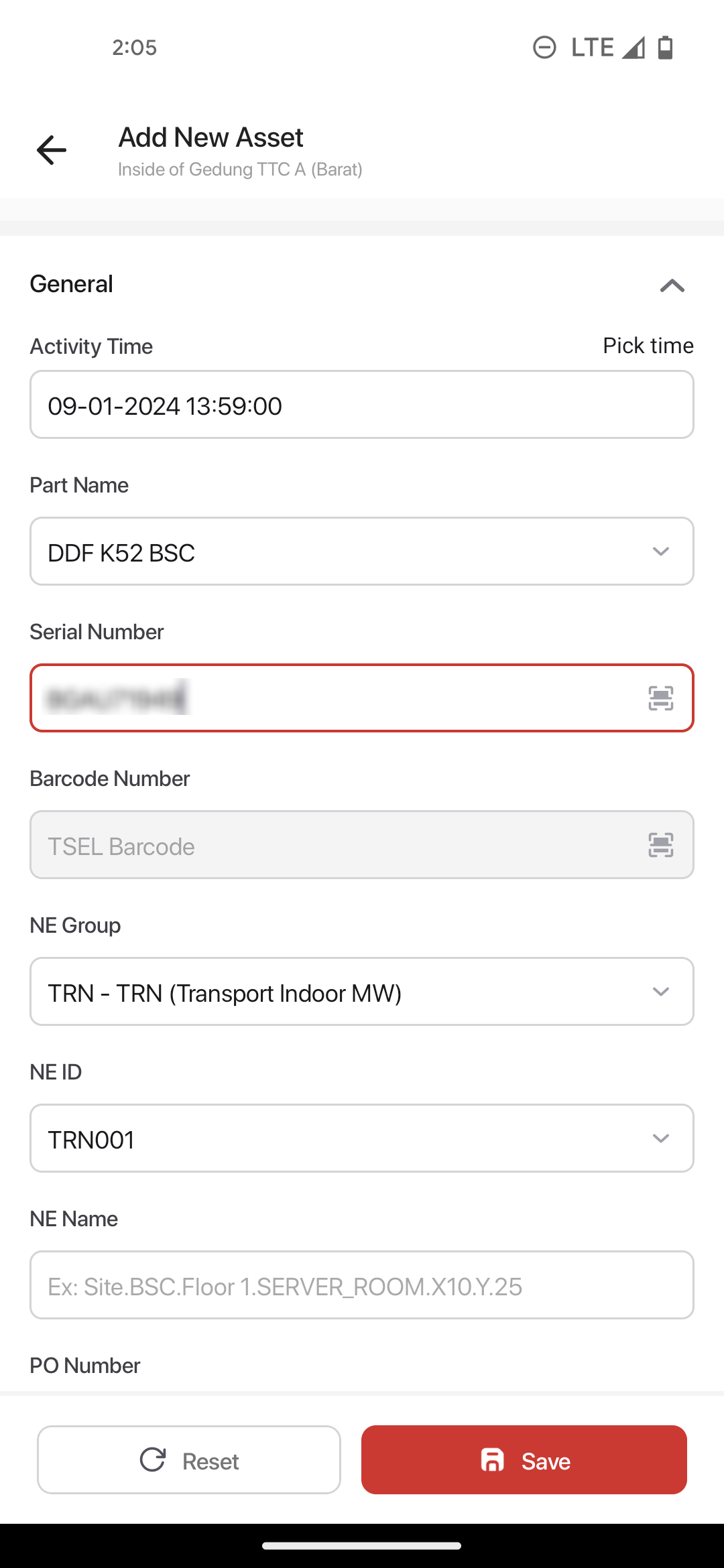Focus the NE Name input field
This screenshot has height=1568, width=724.
[x=362, y=1285]
